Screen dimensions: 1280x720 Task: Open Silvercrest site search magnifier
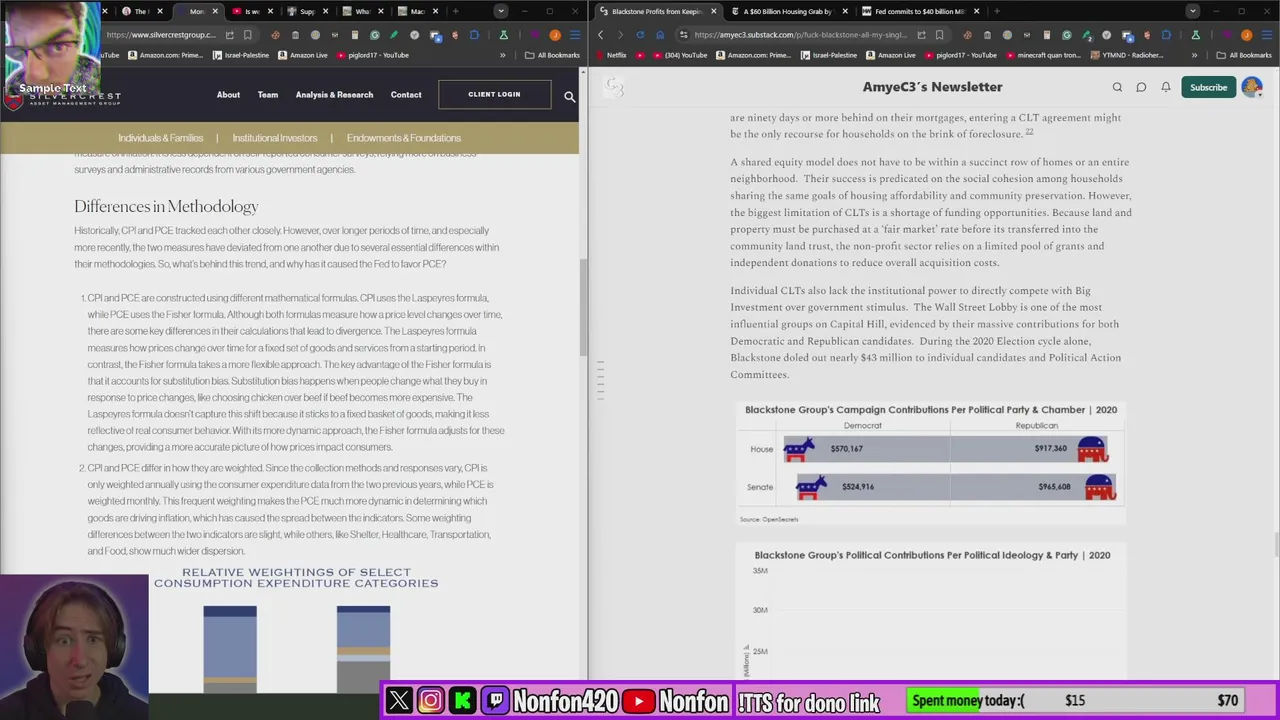(x=569, y=96)
